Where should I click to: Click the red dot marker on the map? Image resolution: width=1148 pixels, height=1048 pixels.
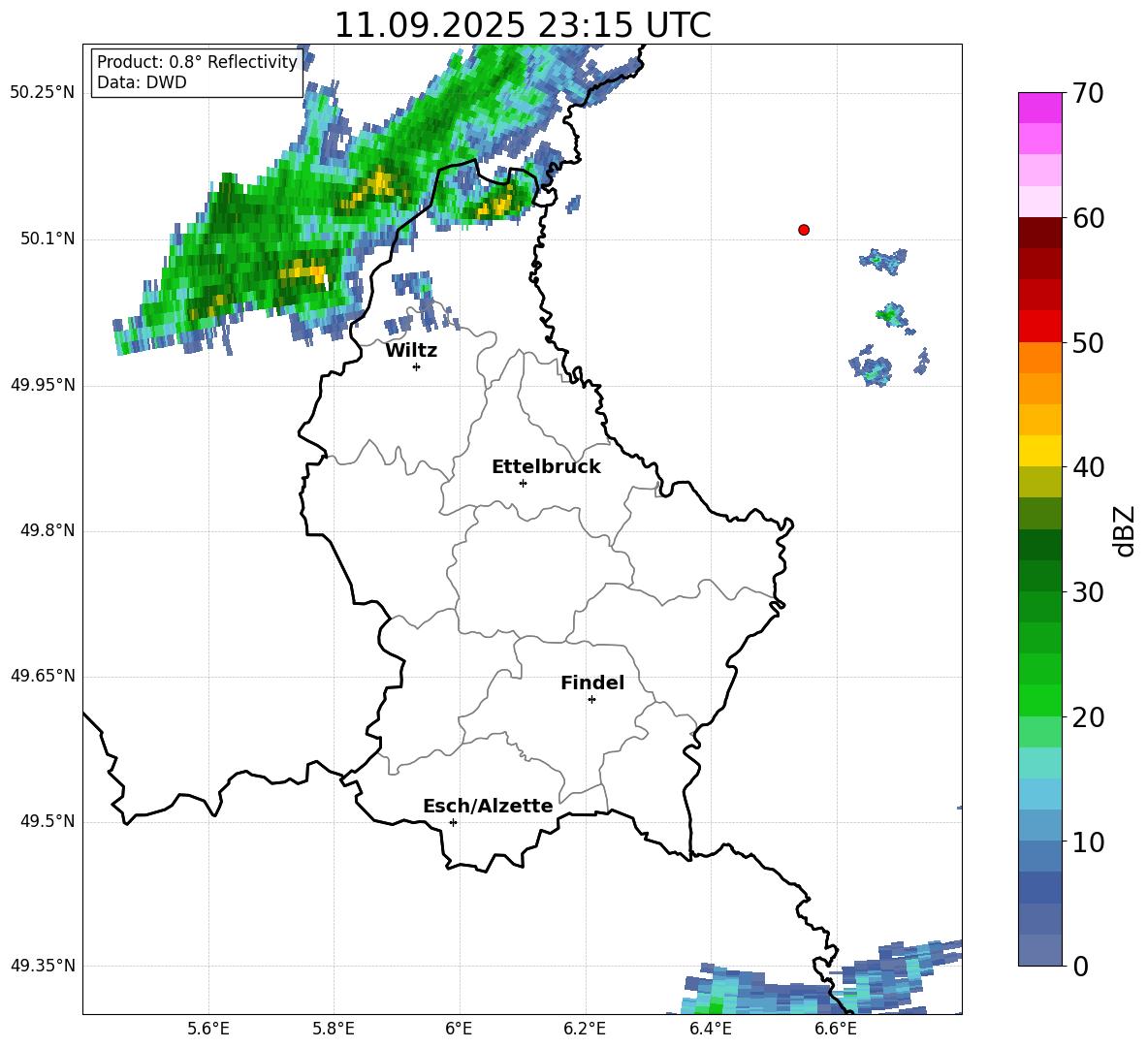point(804,230)
